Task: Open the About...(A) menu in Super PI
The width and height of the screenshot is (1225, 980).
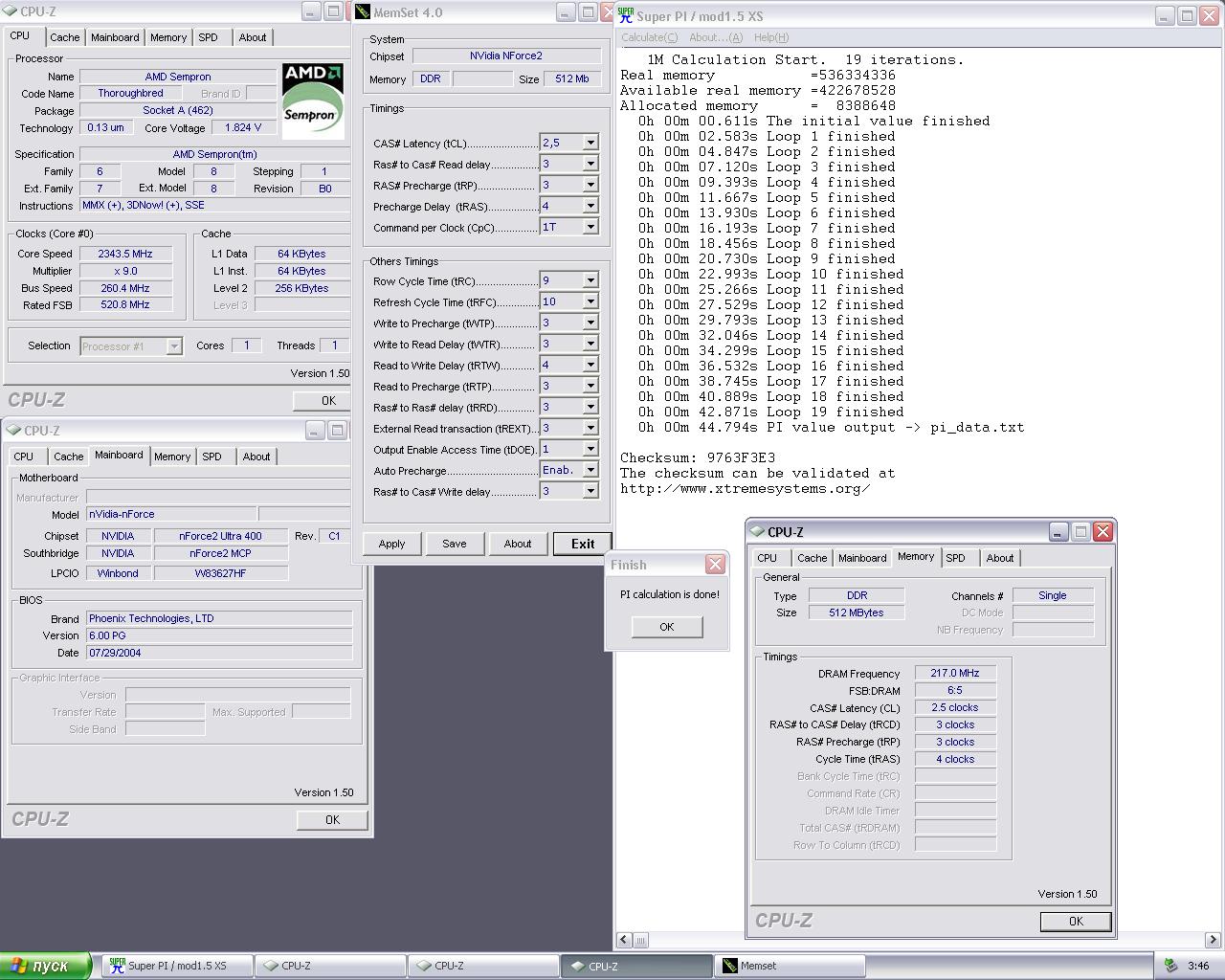Action: 716,37
